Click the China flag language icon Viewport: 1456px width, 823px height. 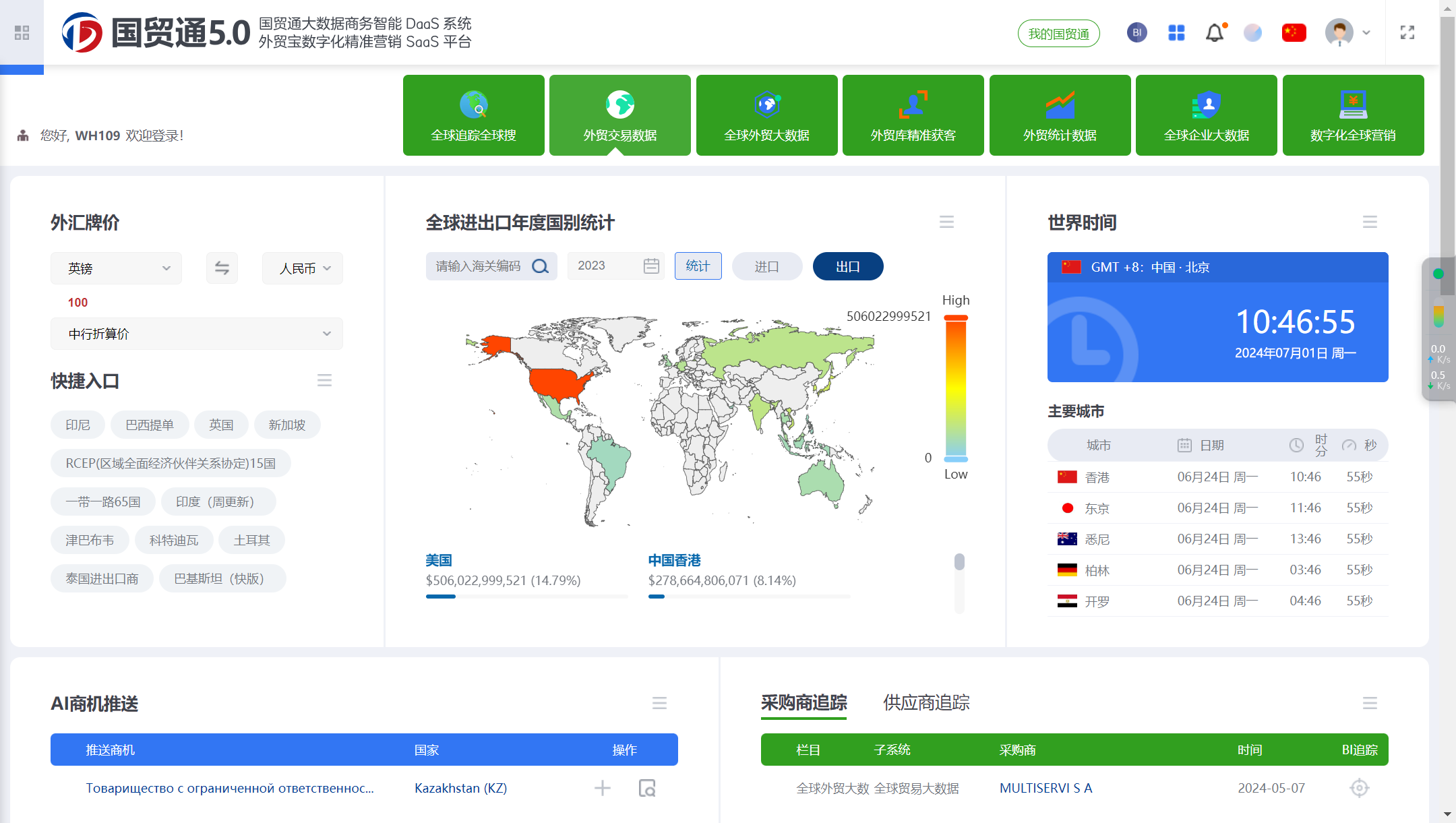coord(1294,32)
